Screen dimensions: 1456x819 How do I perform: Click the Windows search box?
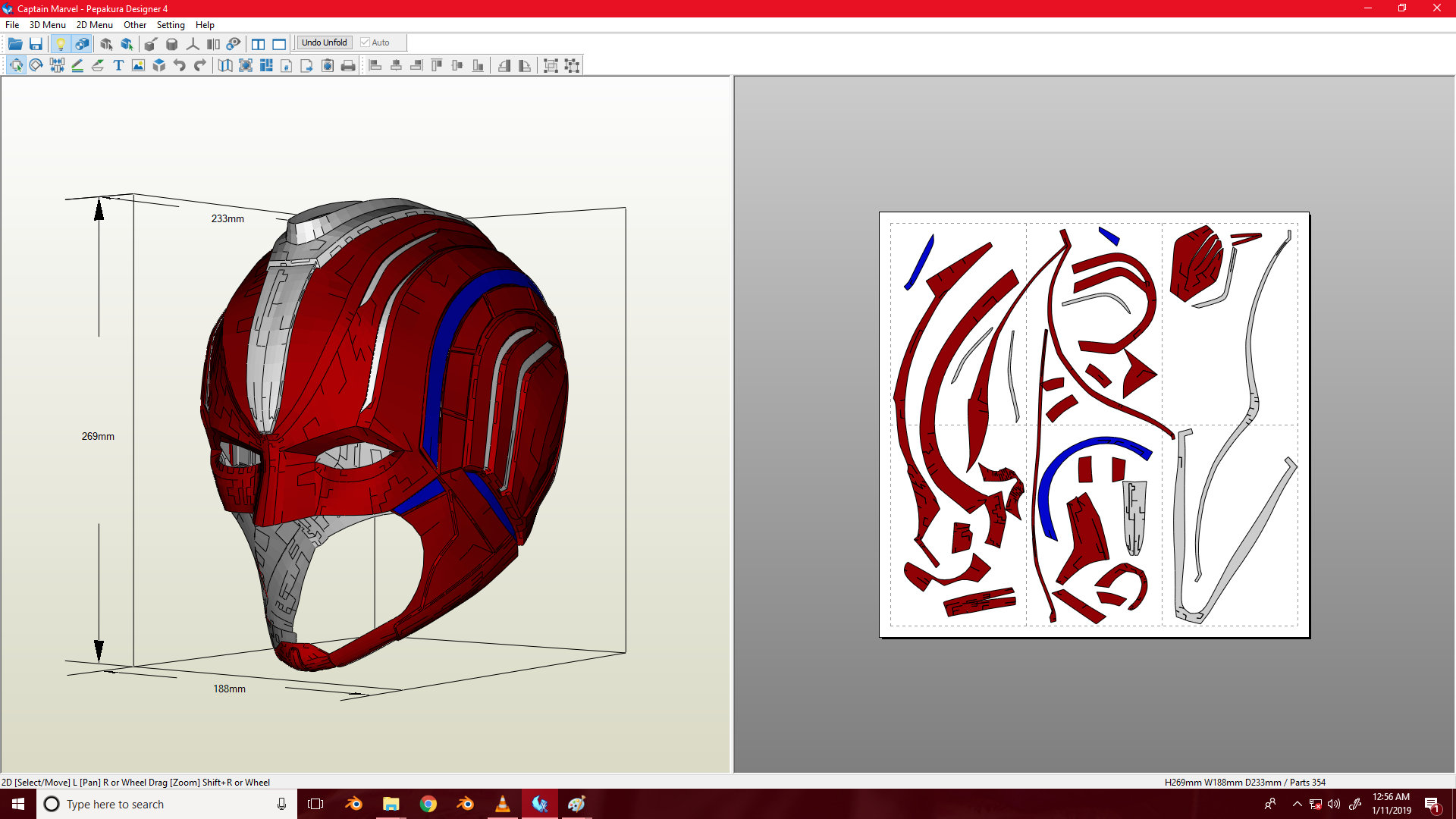click(x=167, y=804)
